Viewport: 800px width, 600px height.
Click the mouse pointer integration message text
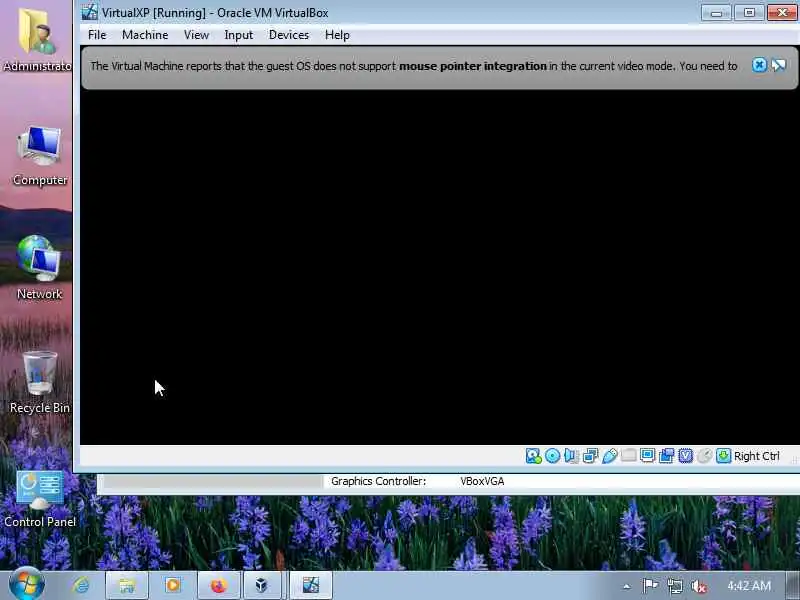click(413, 66)
